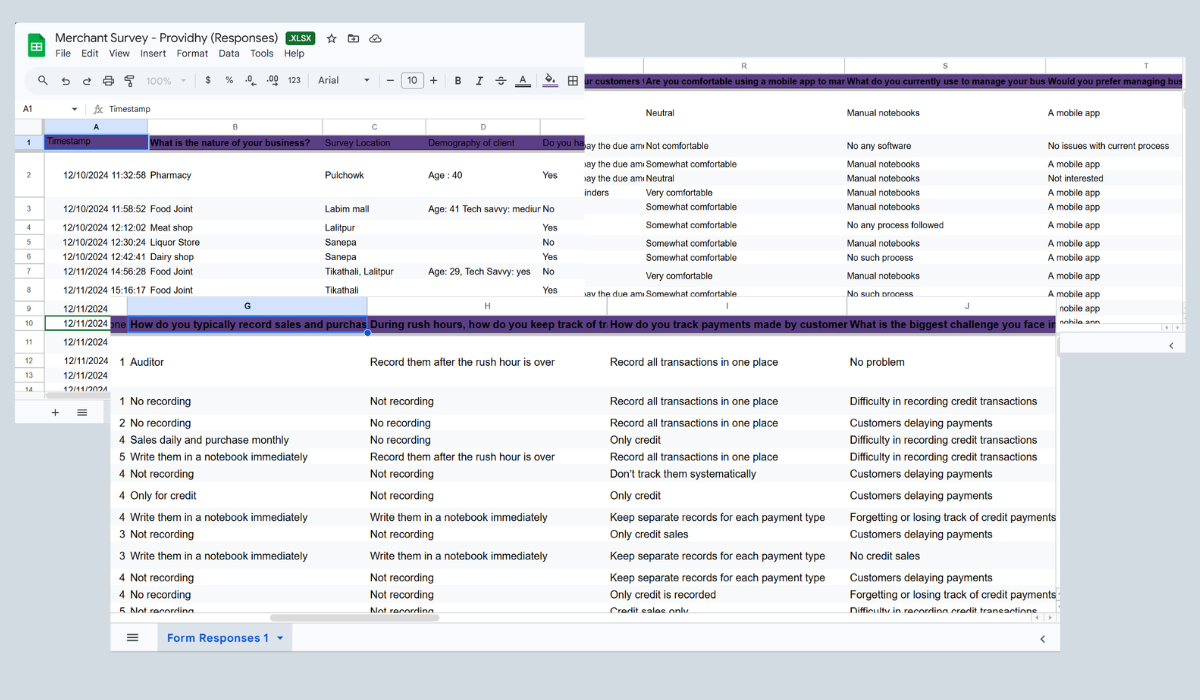The height and width of the screenshot is (700, 1200).
Task: Open the fill color picker
Action: 549,79
